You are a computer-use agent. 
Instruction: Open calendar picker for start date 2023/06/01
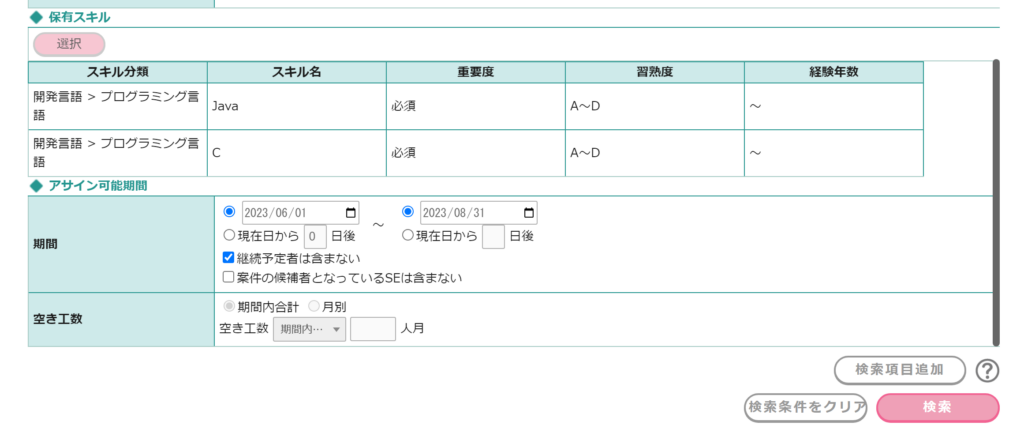tap(350, 213)
